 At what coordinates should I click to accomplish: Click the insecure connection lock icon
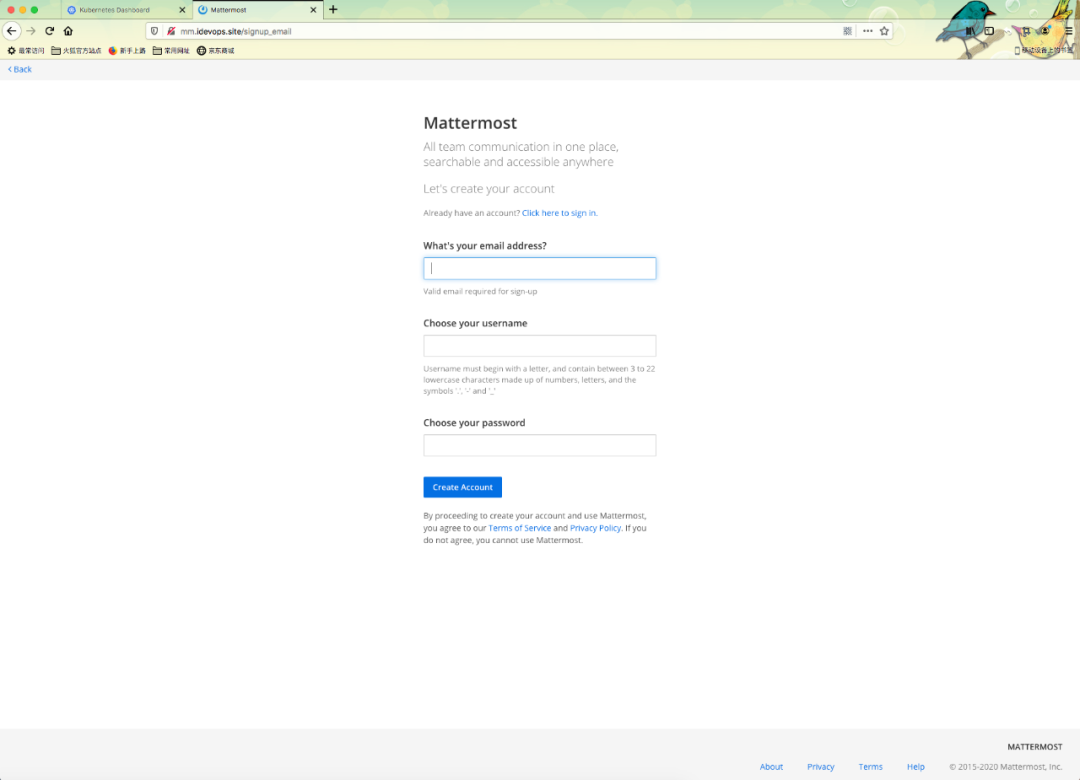tap(171, 31)
